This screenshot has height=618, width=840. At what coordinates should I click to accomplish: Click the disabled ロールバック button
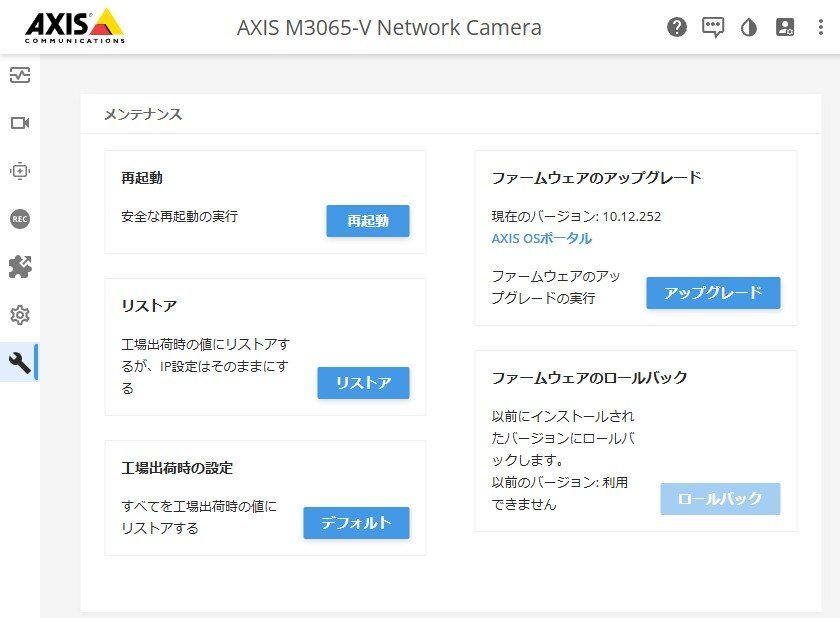click(x=720, y=499)
